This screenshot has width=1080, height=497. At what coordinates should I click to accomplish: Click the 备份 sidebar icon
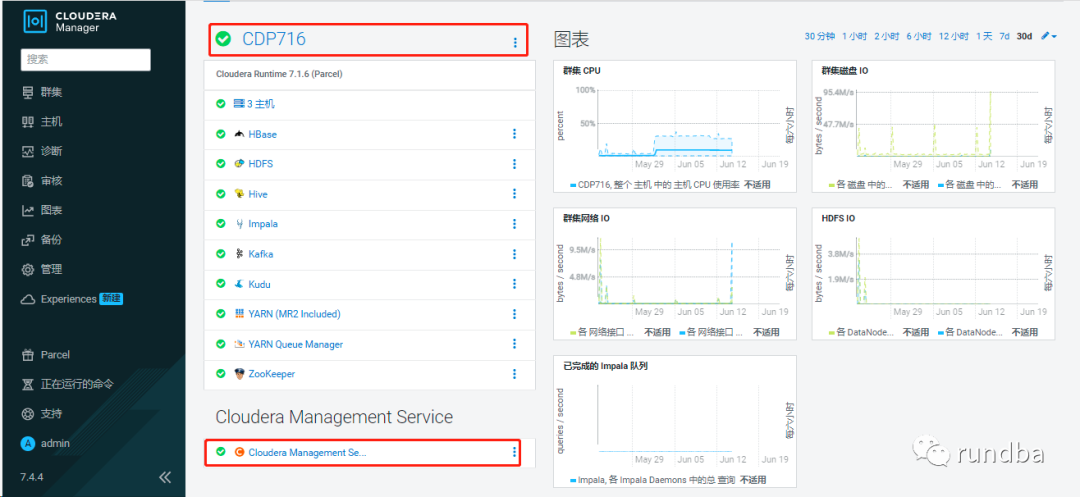tap(28, 240)
